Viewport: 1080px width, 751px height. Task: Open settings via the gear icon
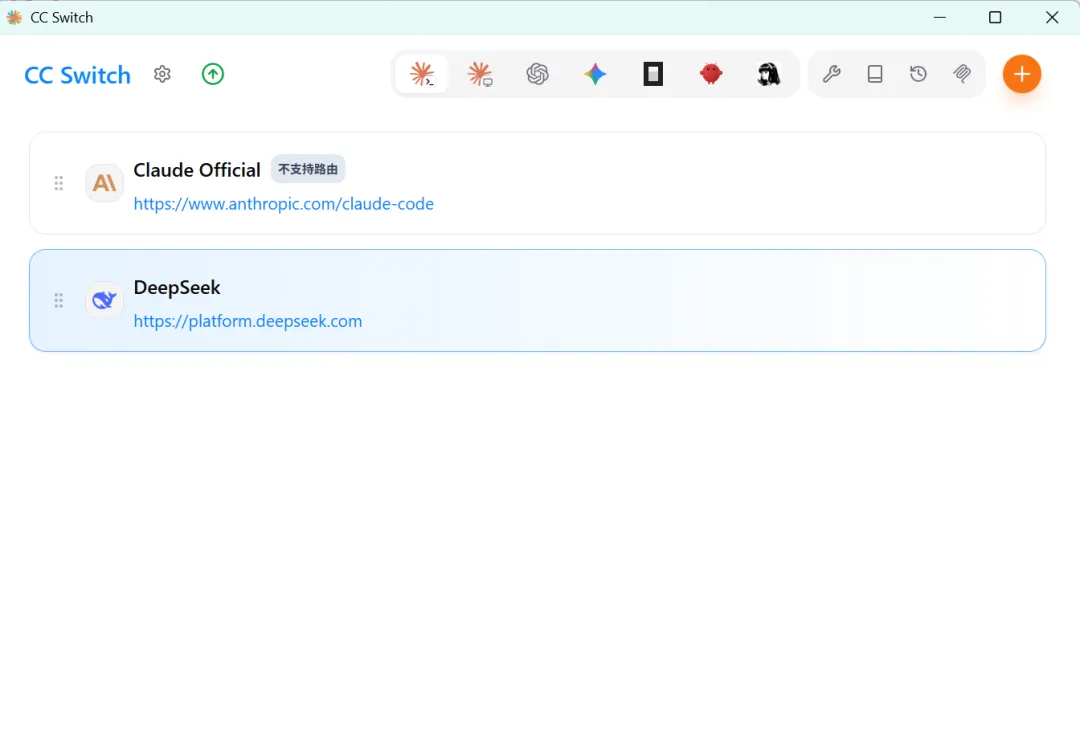click(162, 74)
